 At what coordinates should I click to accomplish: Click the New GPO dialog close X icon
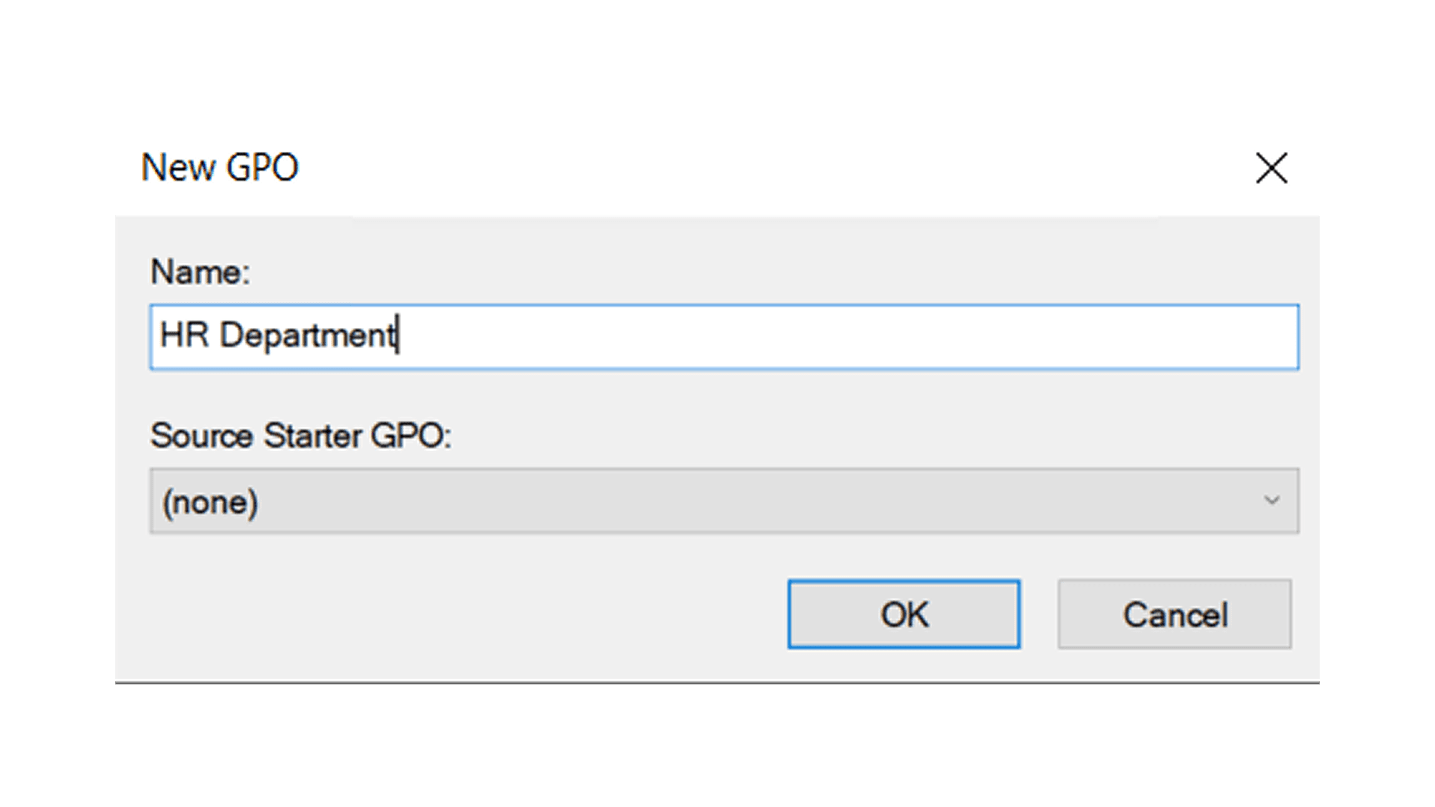[1271, 168]
